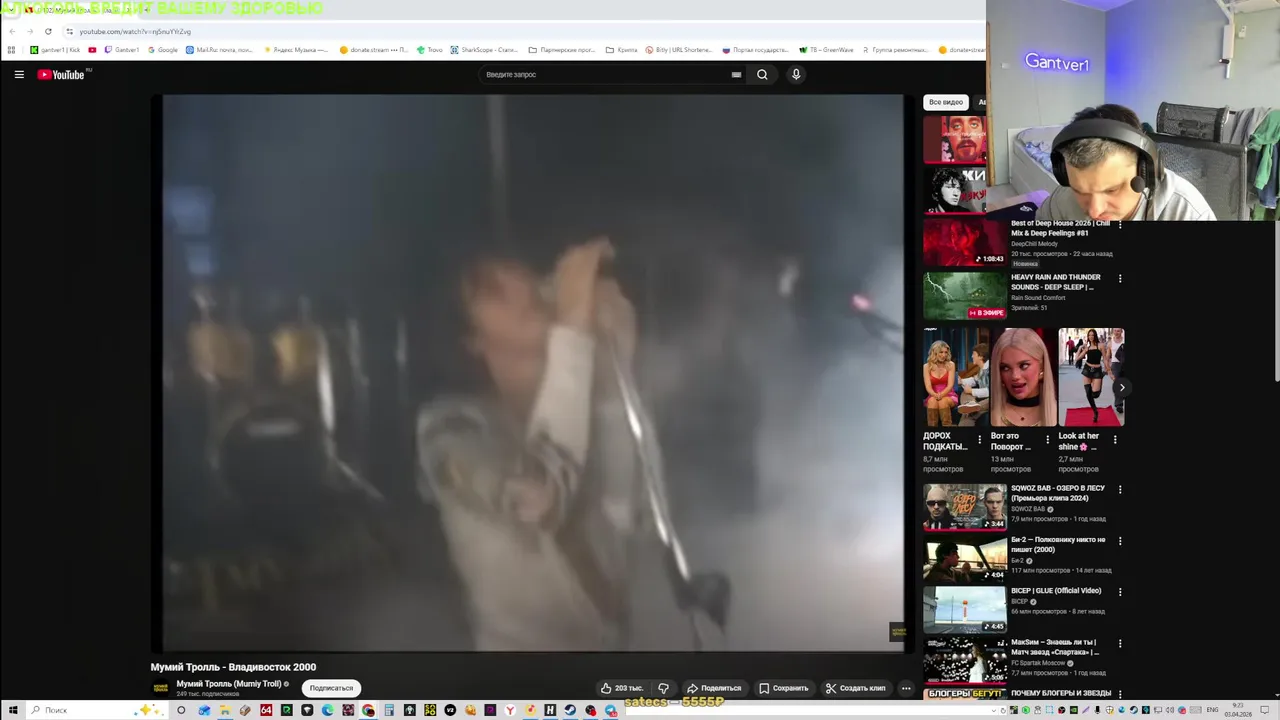This screenshot has height=720, width=1280.
Task: Click the ENG language indicator in tray
Action: pyautogui.click(x=1212, y=710)
